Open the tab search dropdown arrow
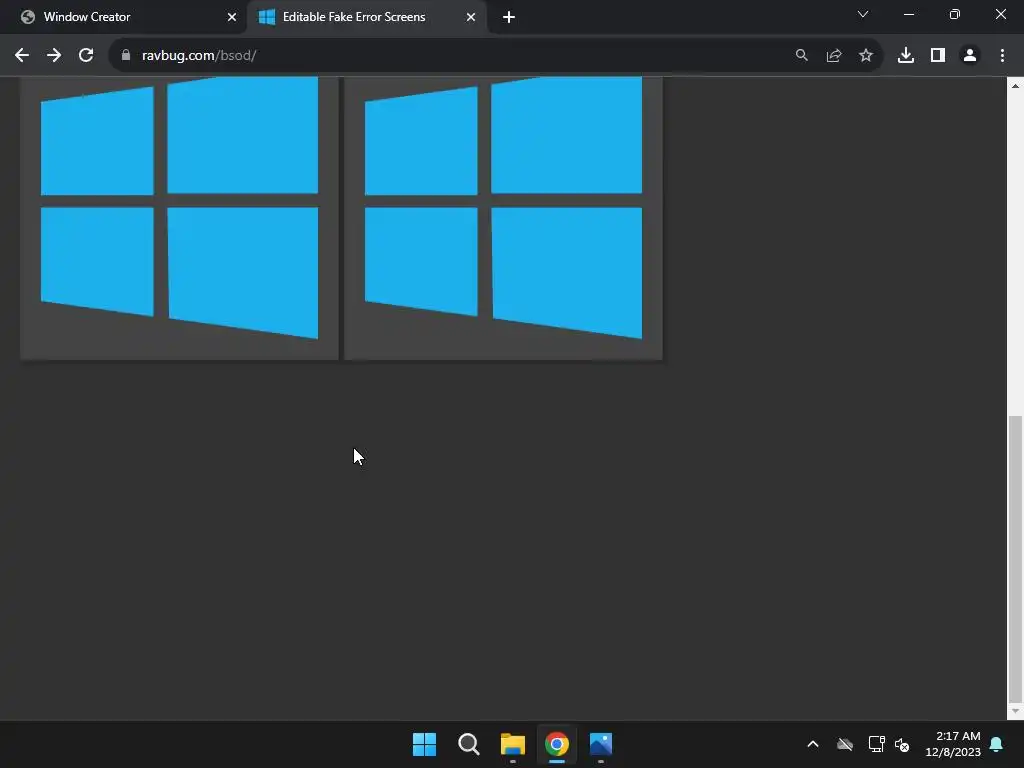The image size is (1024, 768). tap(863, 14)
